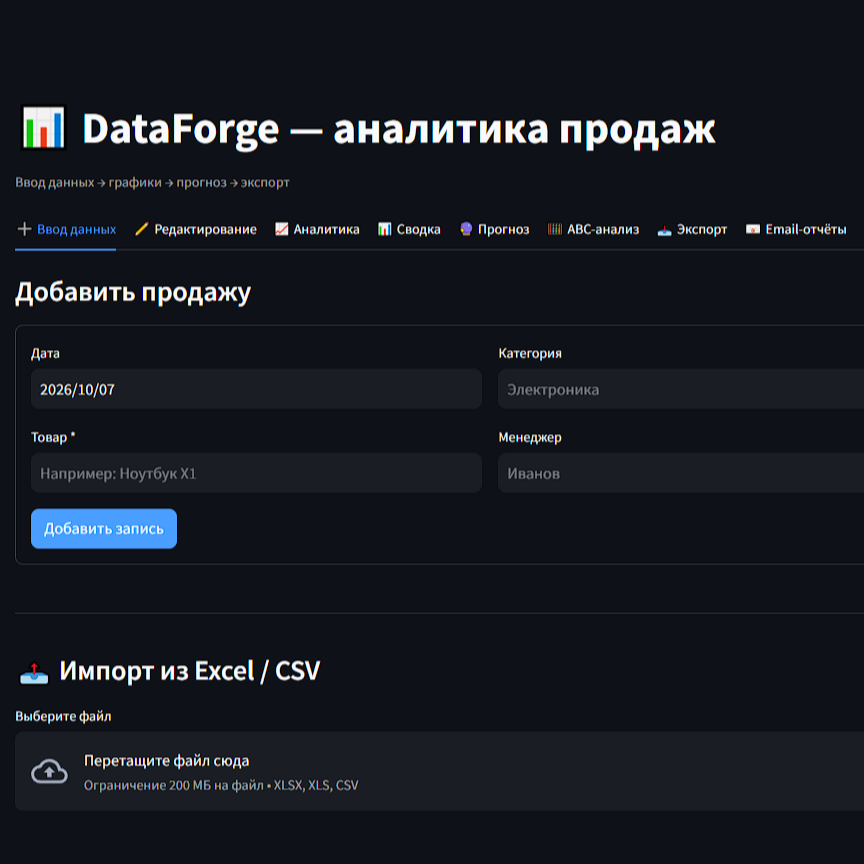
Task: Click the Товар input field
Action: pos(256,473)
